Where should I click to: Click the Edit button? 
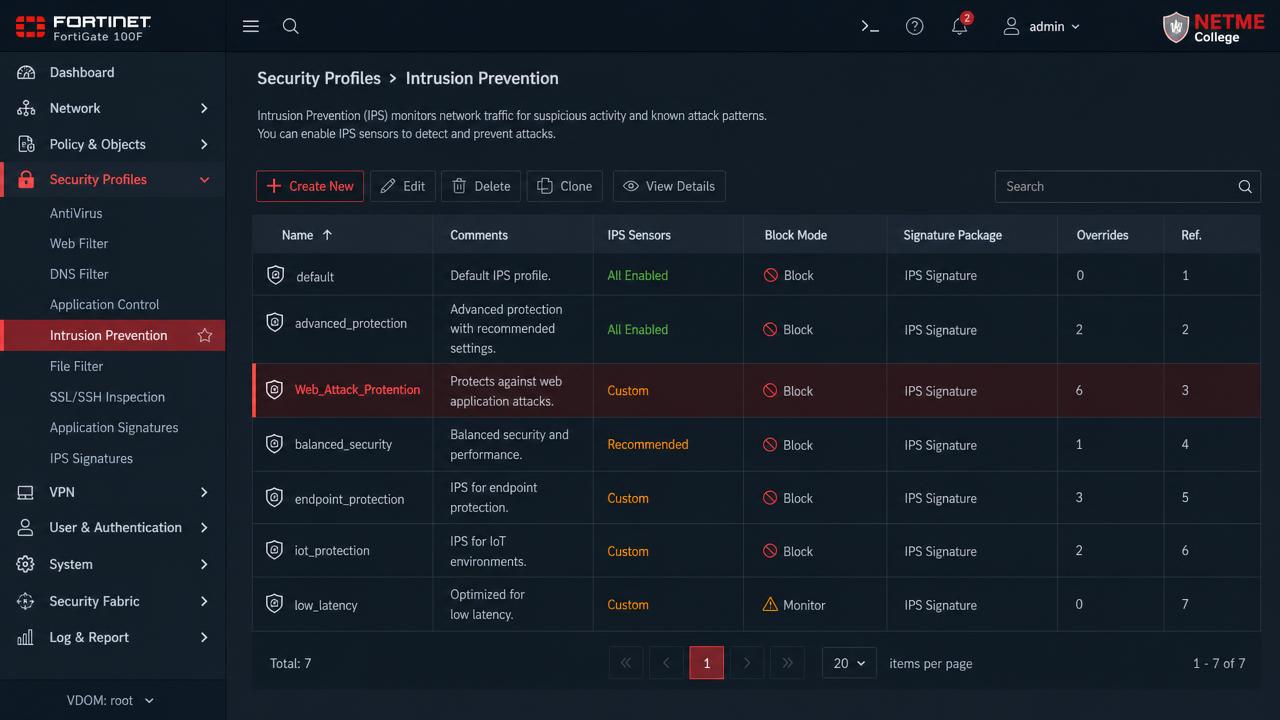click(x=403, y=186)
